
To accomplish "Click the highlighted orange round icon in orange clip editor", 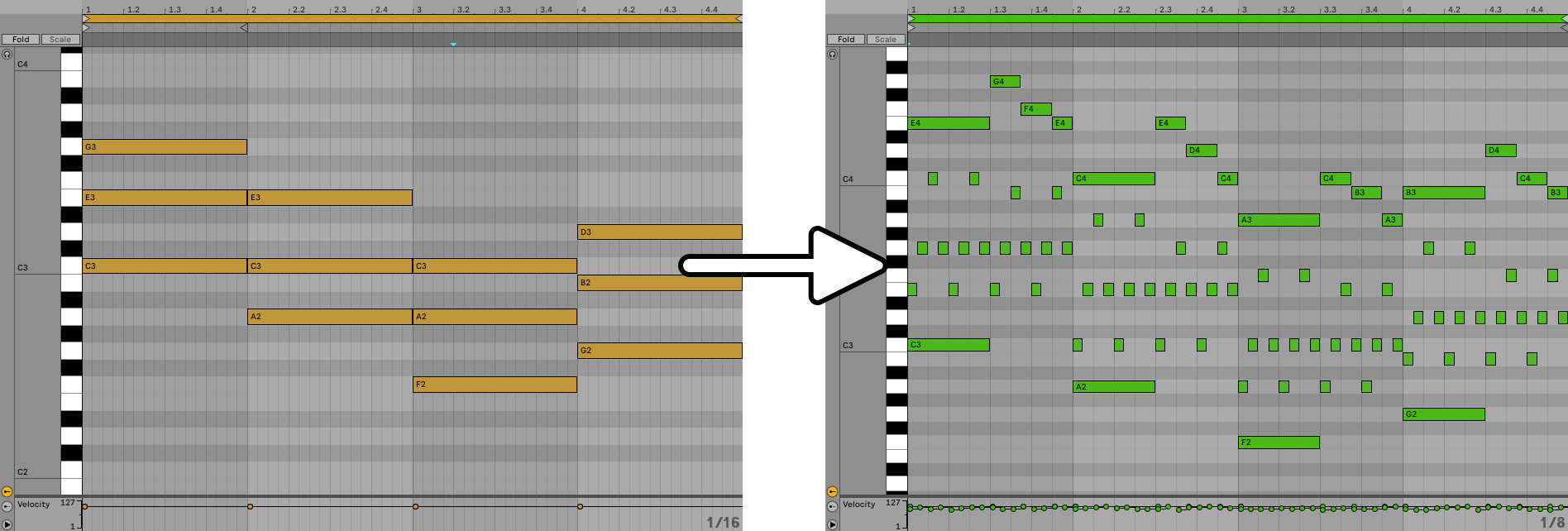I will (7, 491).
